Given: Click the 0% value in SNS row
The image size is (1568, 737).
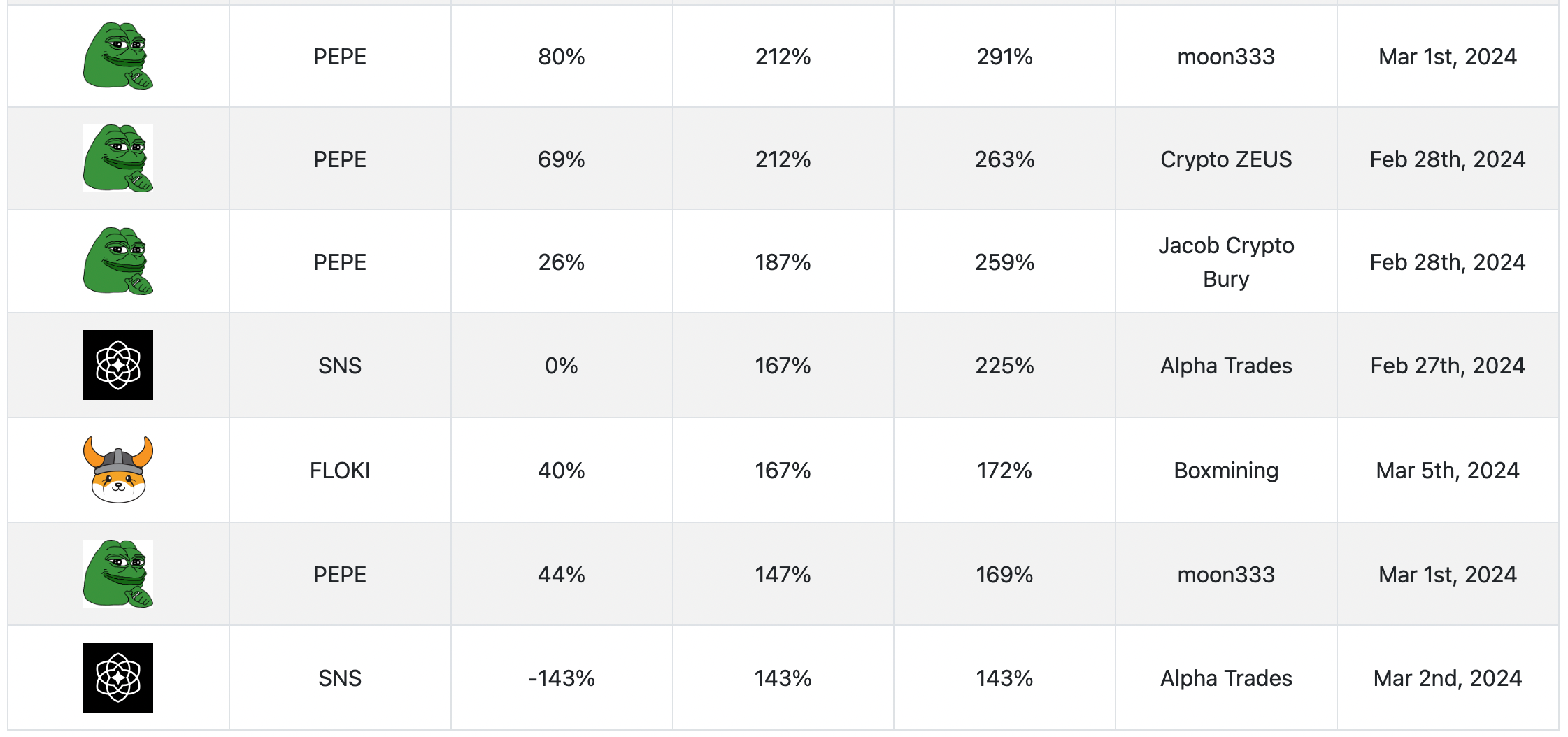Looking at the screenshot, I should (562, 366).
